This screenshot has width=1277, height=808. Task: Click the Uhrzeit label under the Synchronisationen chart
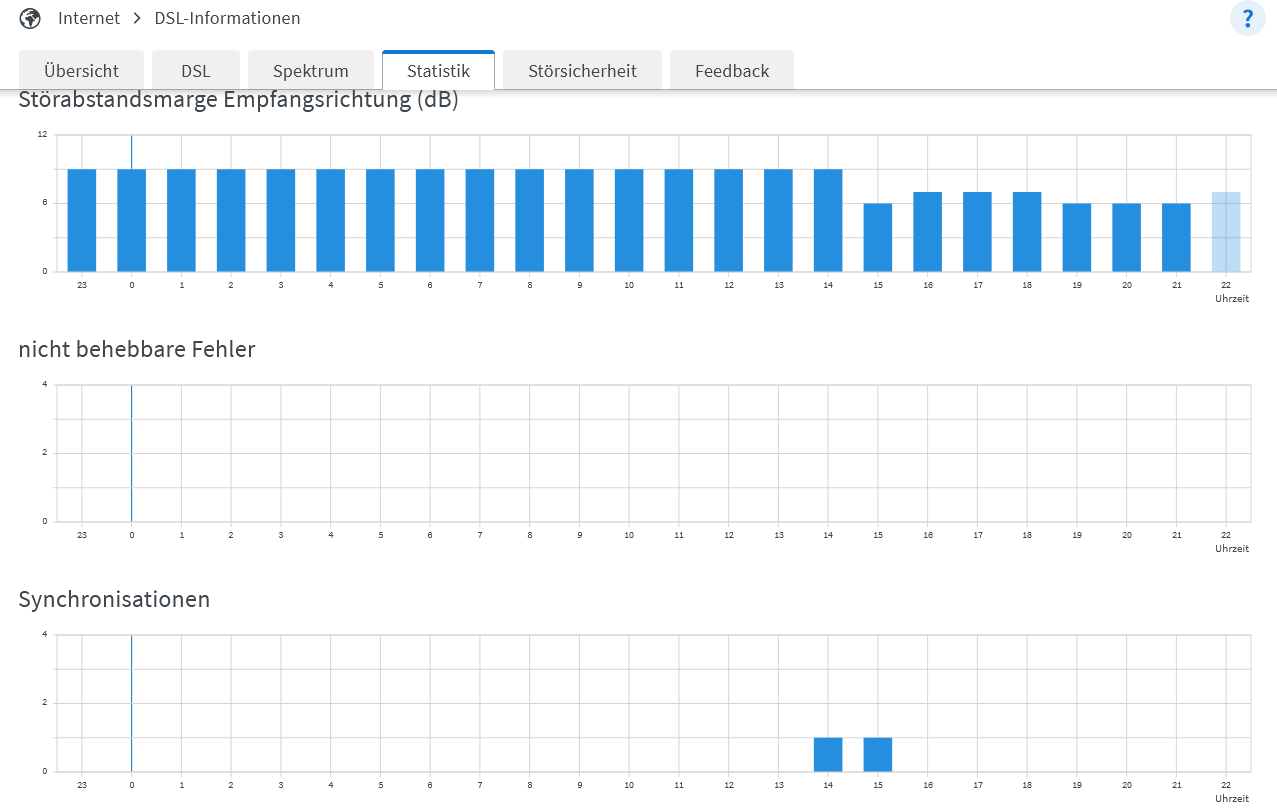point(1232,798)
